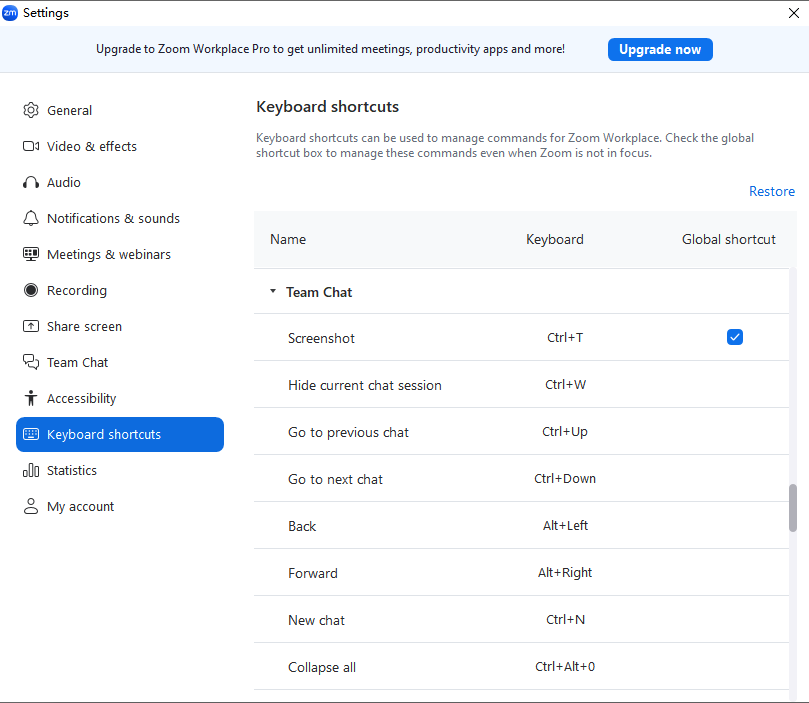Click the Upgrade now button
Screen dimensions: 809x703
click(660, 50)
